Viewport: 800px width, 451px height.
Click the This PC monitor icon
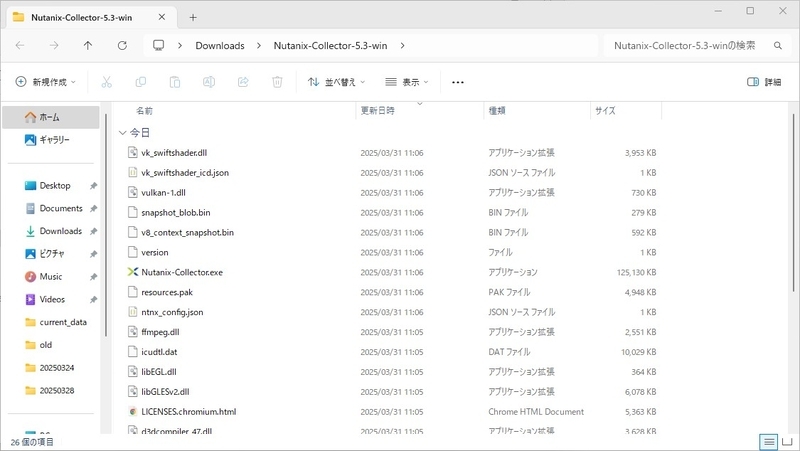click(159, 45)
